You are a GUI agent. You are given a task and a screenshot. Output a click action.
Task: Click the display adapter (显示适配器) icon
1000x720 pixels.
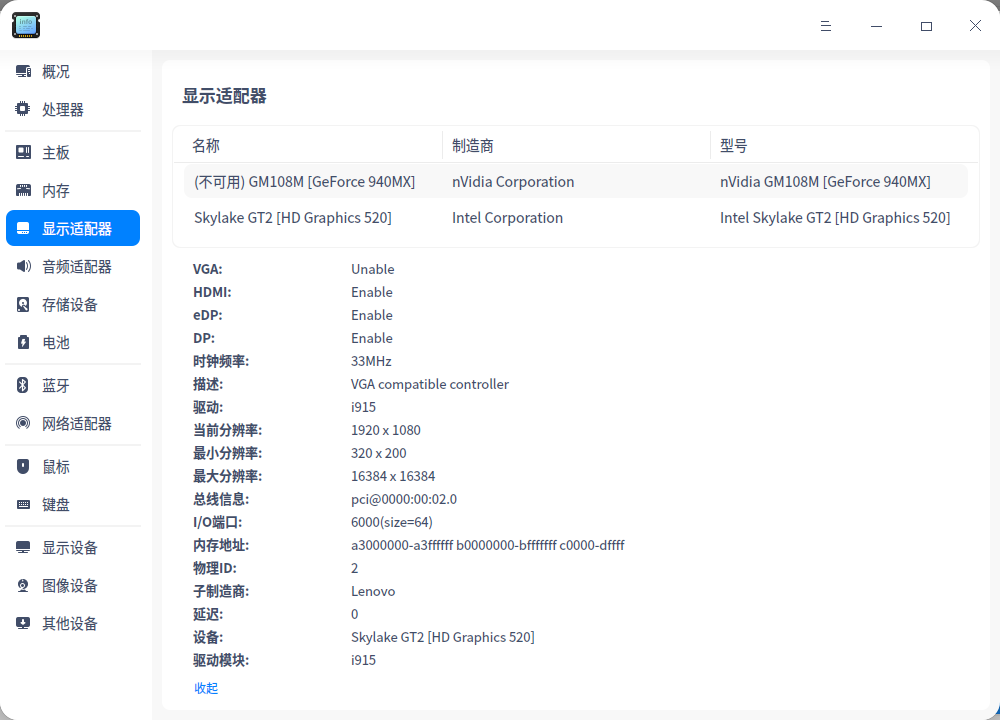tap(23, 228)
